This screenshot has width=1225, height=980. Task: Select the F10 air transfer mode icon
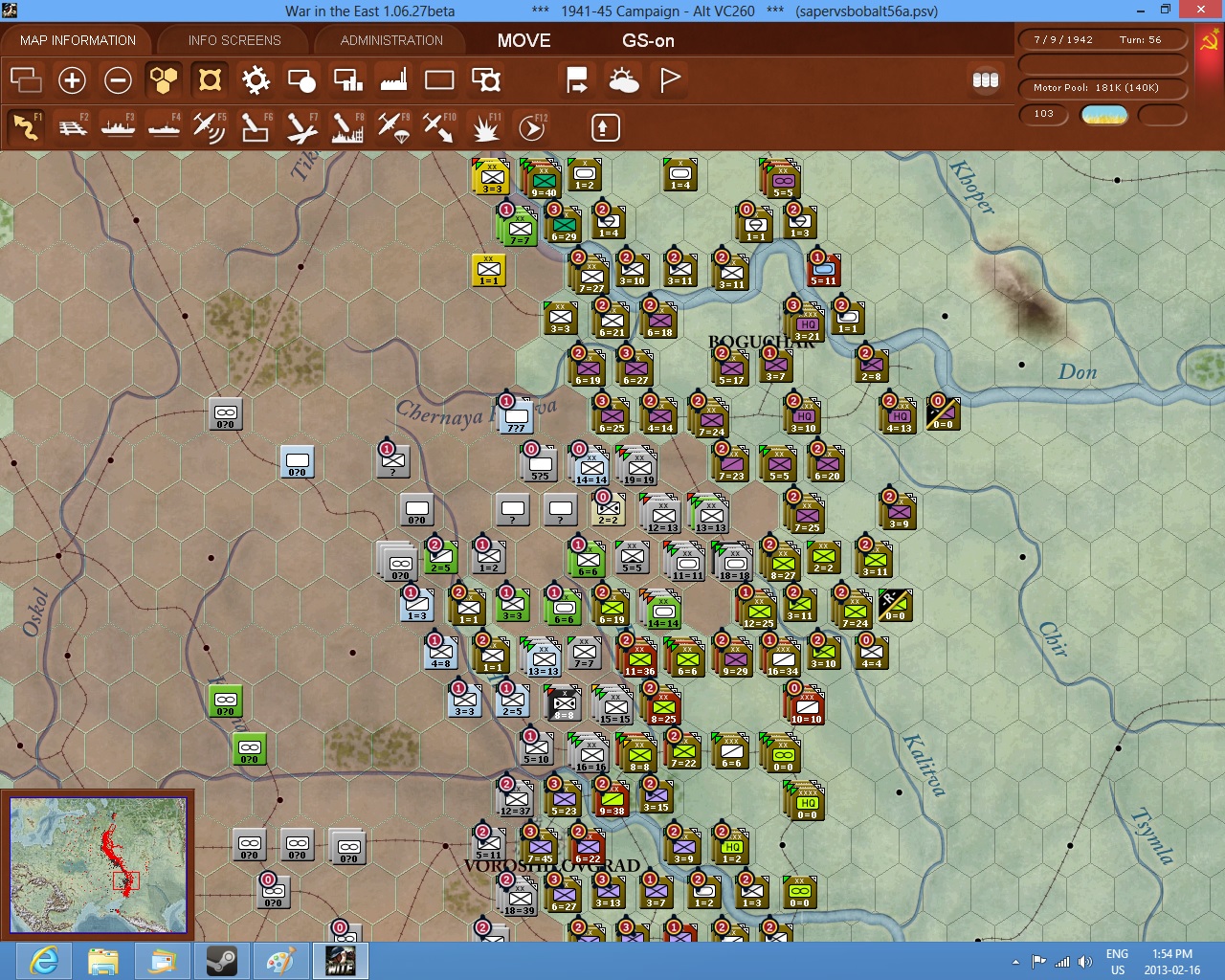439,127
